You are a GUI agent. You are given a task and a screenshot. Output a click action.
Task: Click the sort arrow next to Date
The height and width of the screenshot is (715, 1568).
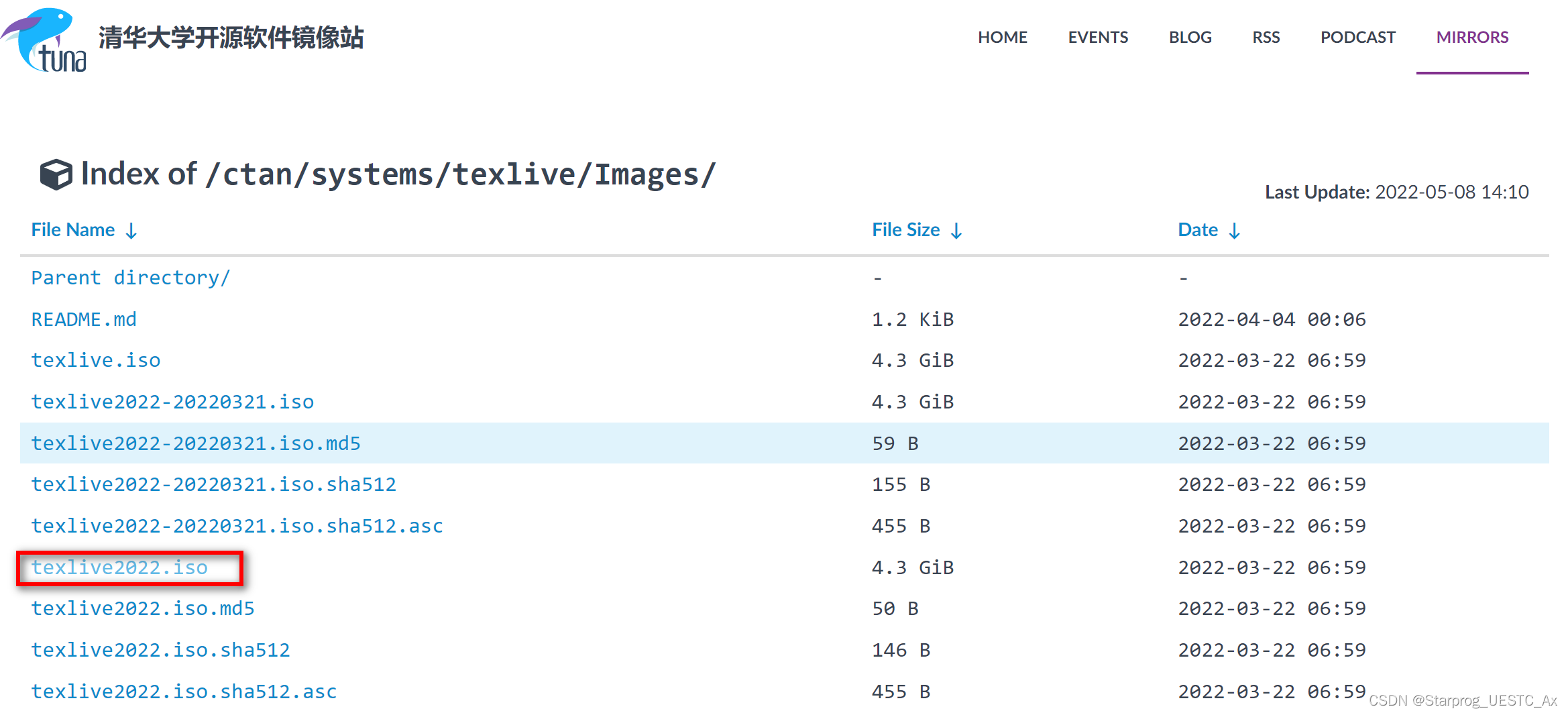point(1234,231)
